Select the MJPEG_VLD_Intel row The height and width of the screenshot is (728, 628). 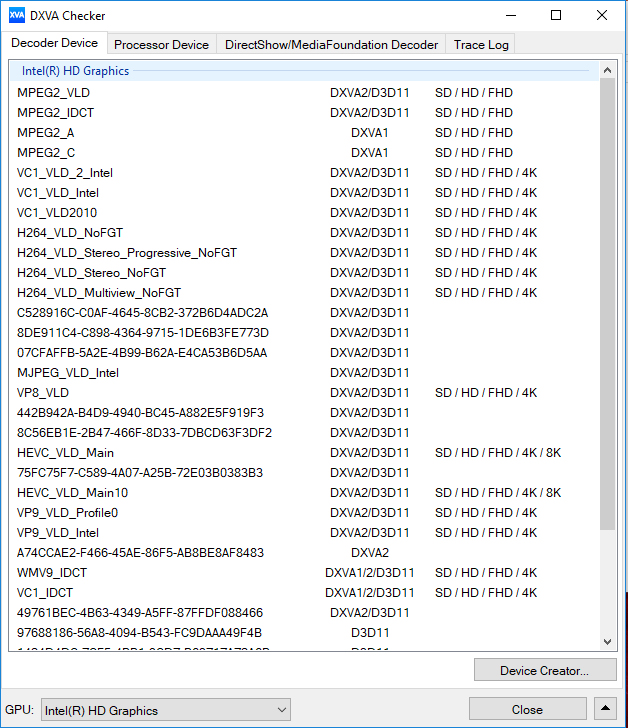pyautogui.click(x=304, y=372)
